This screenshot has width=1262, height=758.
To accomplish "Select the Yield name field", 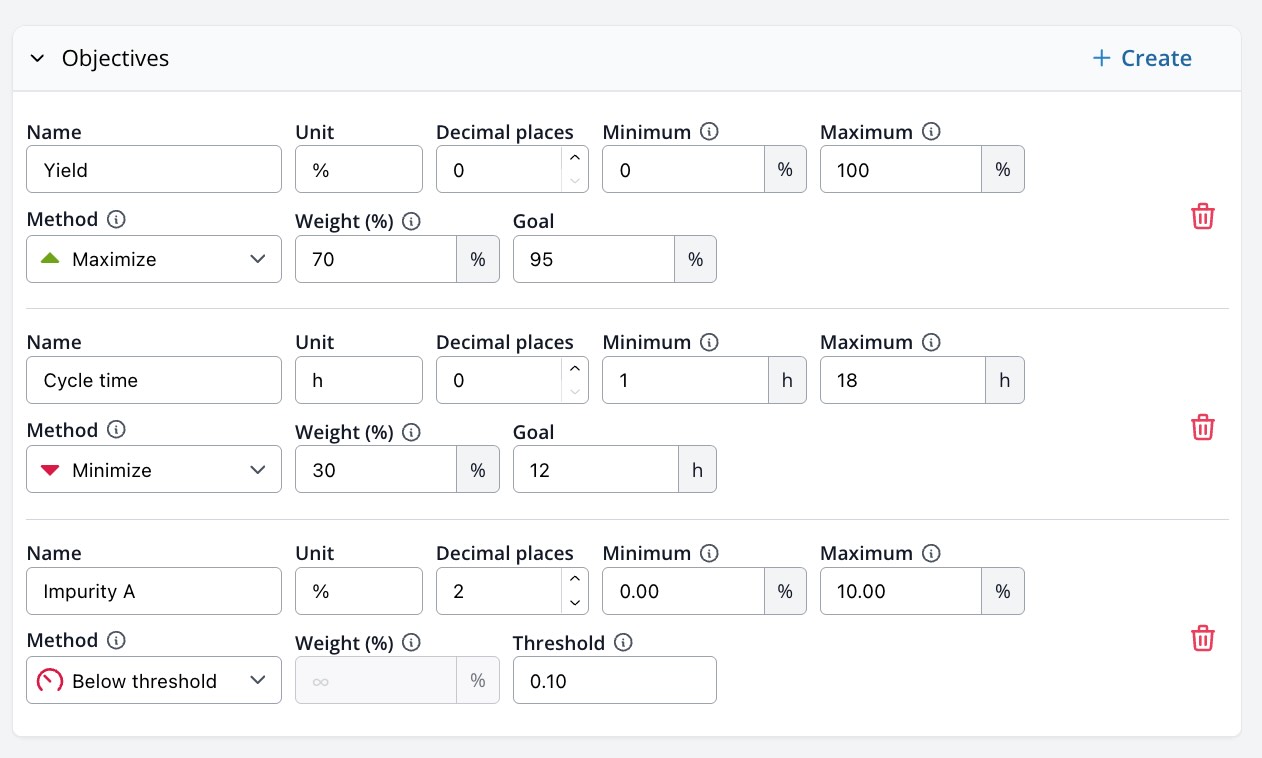I will point(154,170).
